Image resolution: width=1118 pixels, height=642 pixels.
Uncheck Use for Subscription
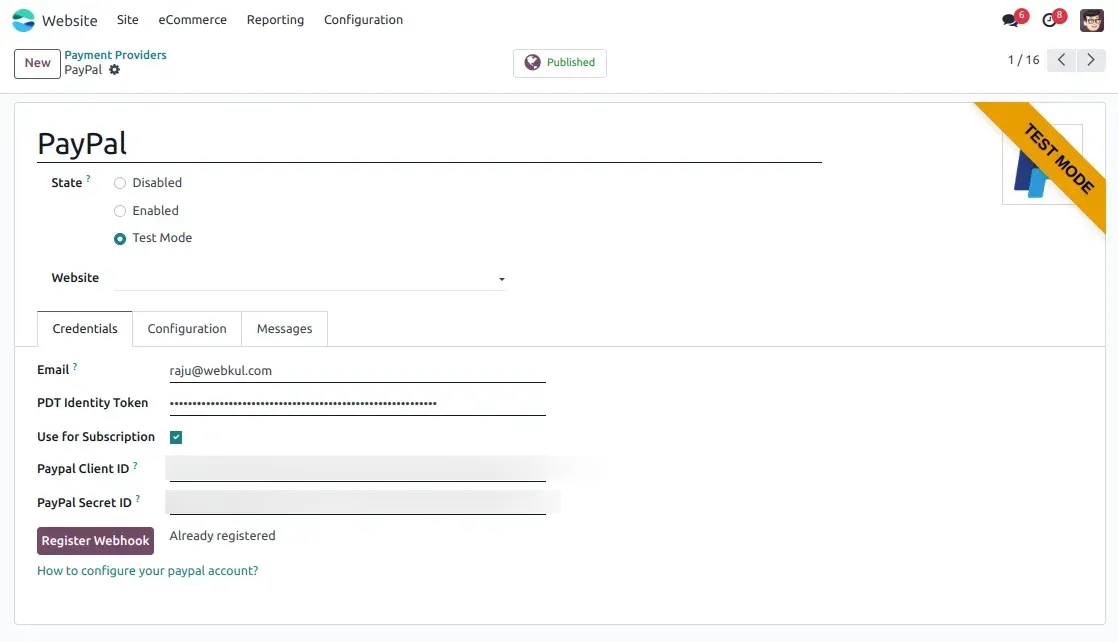click(x=176, y=436)
